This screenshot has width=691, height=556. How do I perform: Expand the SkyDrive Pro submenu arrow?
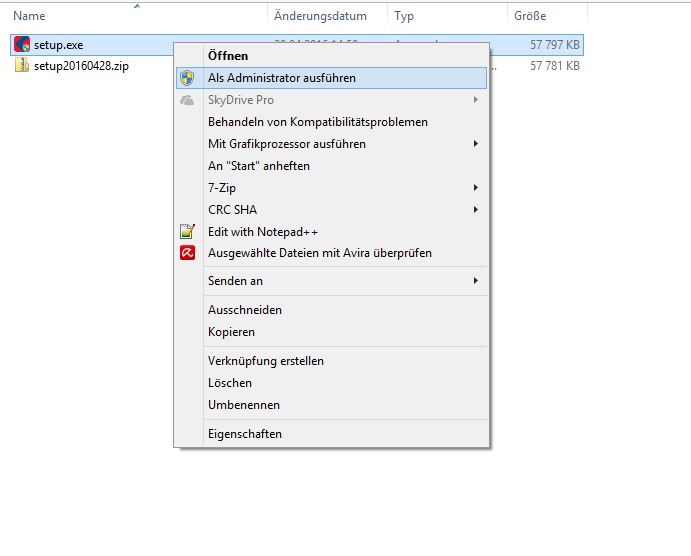pyautogui.click(x=476, y=100)
